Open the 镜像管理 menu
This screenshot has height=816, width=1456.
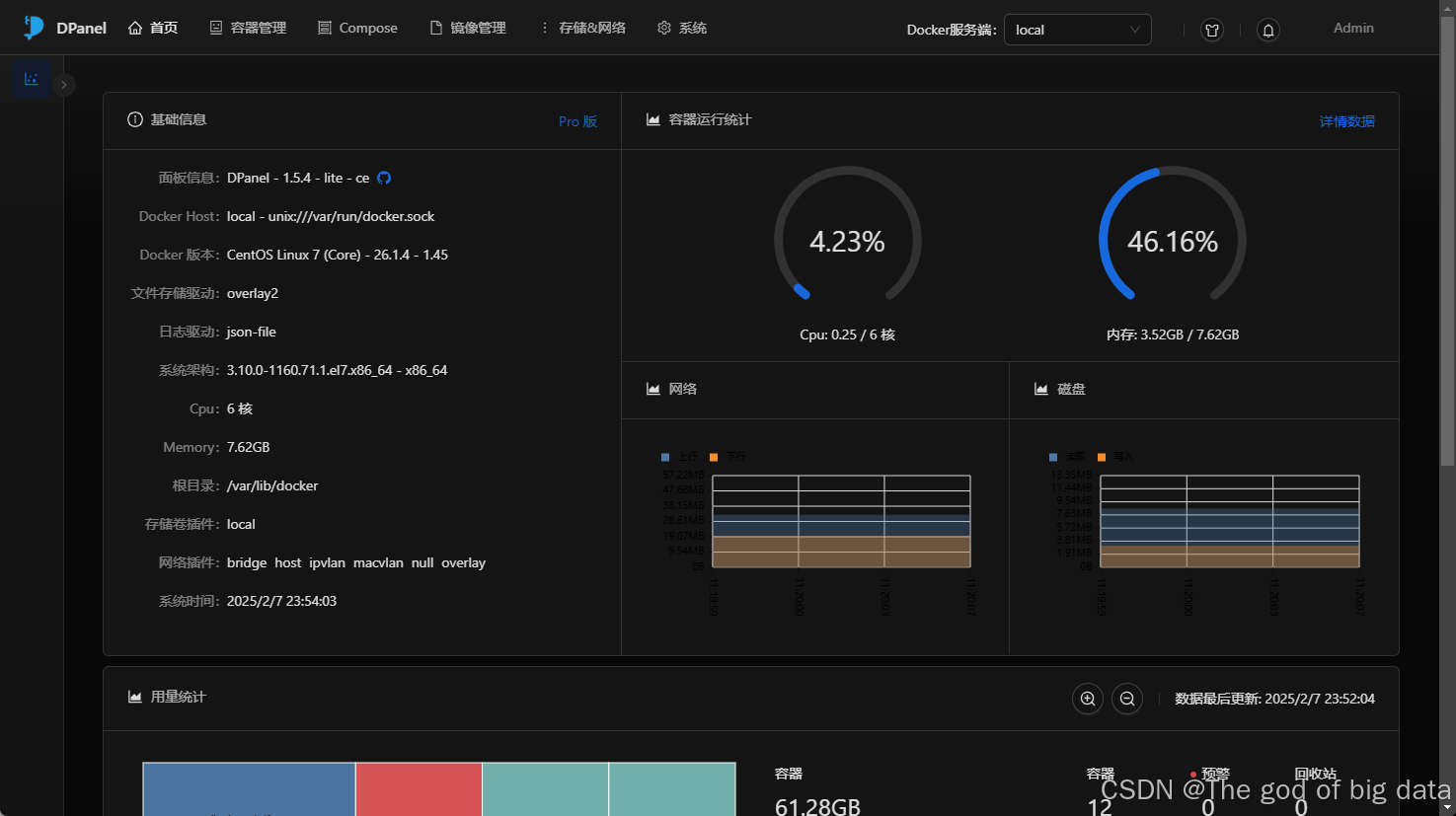tap(468, 28)
